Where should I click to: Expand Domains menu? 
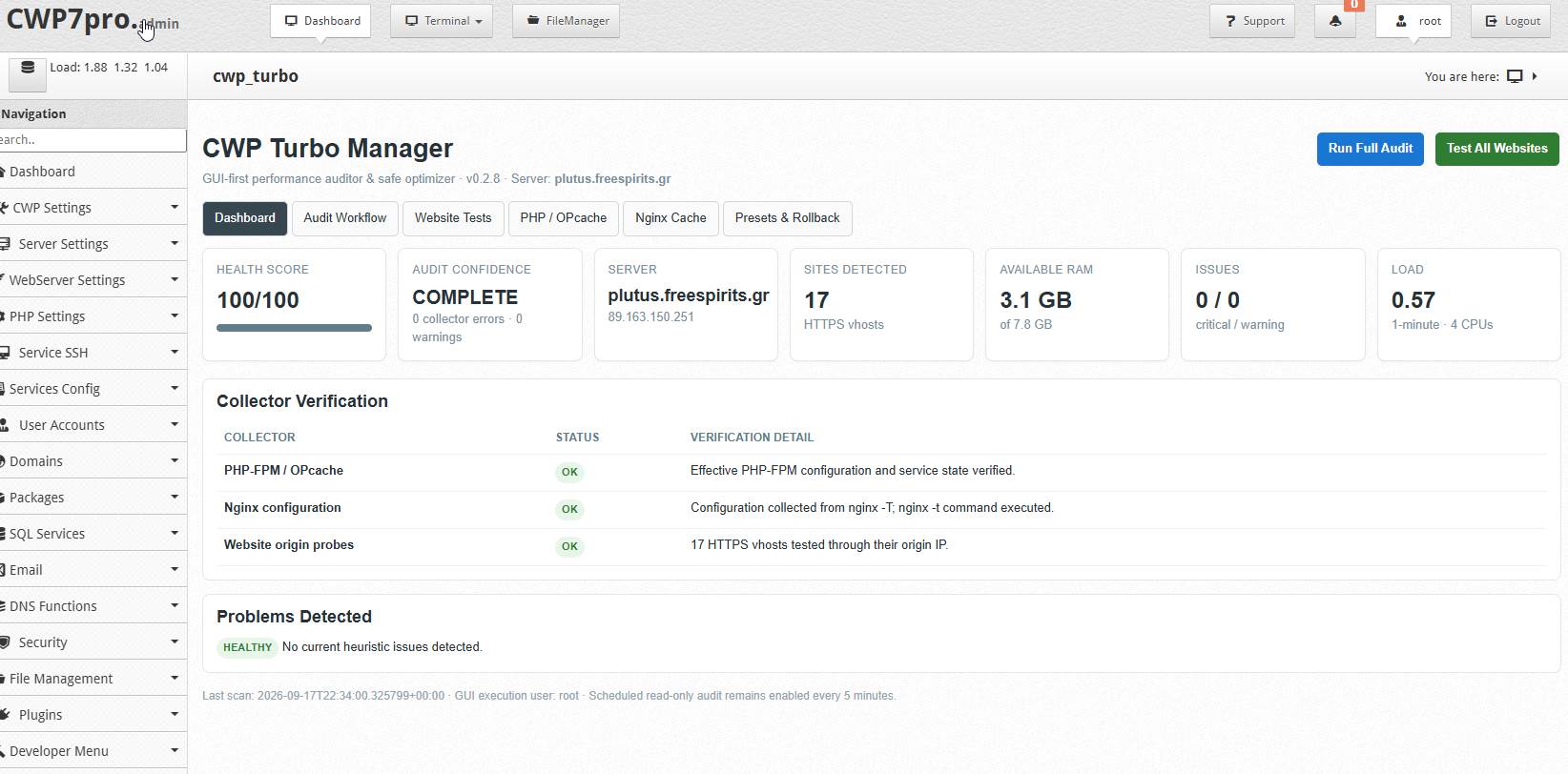[93, 461]
